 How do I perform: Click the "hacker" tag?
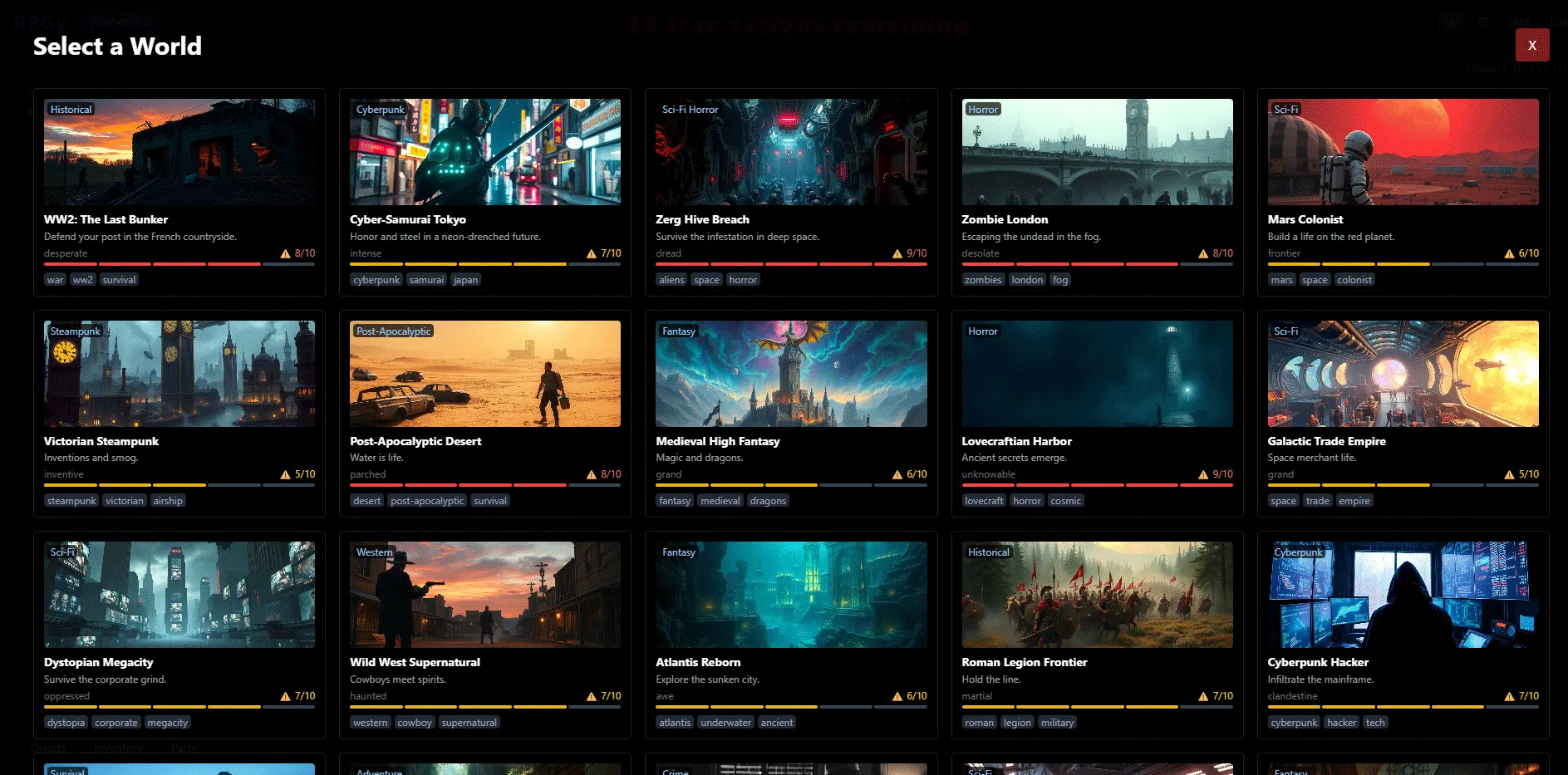pos(1341,723)
